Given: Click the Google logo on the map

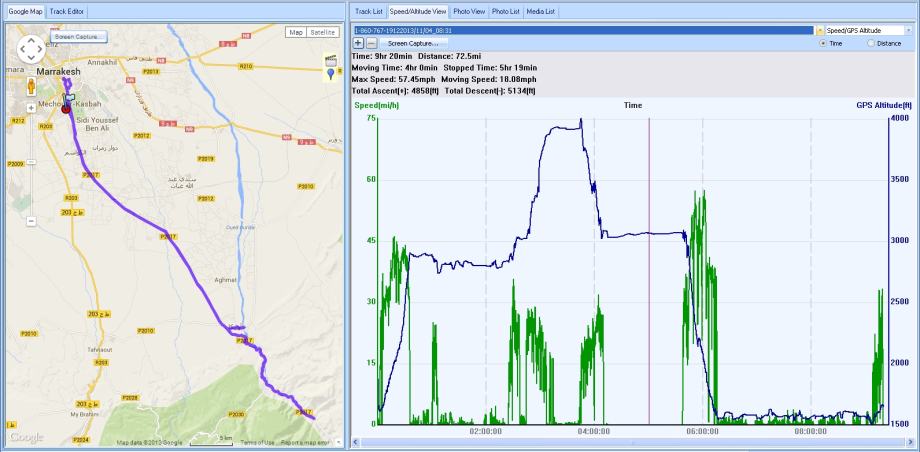Looking at the screenshot, I should (x=26, y=437).
